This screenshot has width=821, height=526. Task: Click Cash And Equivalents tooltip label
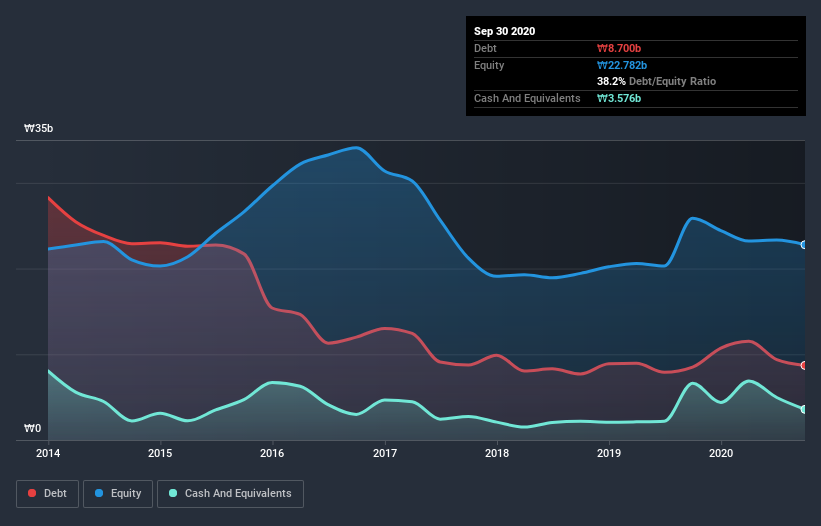(x=527, y=98)
